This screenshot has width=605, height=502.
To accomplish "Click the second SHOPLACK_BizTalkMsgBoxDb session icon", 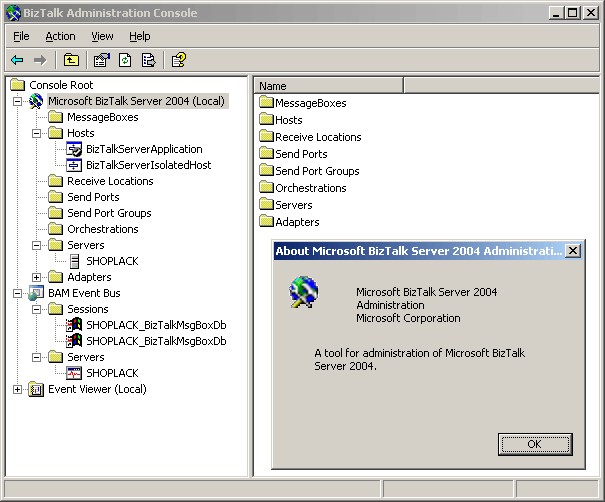I will click(74, 341).
